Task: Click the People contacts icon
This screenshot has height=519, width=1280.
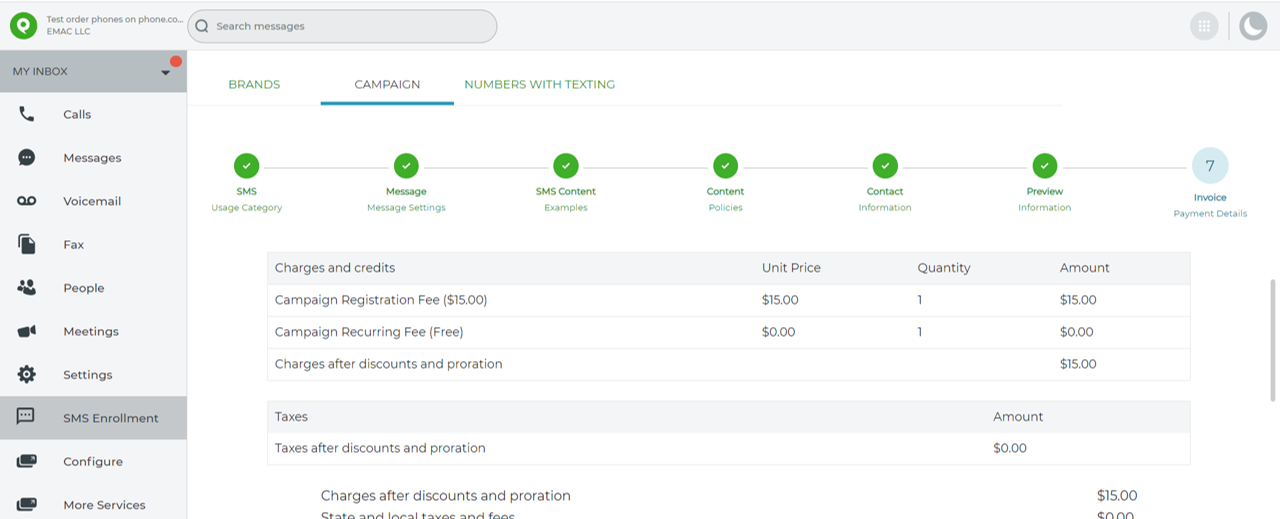Action: [26, 288]
